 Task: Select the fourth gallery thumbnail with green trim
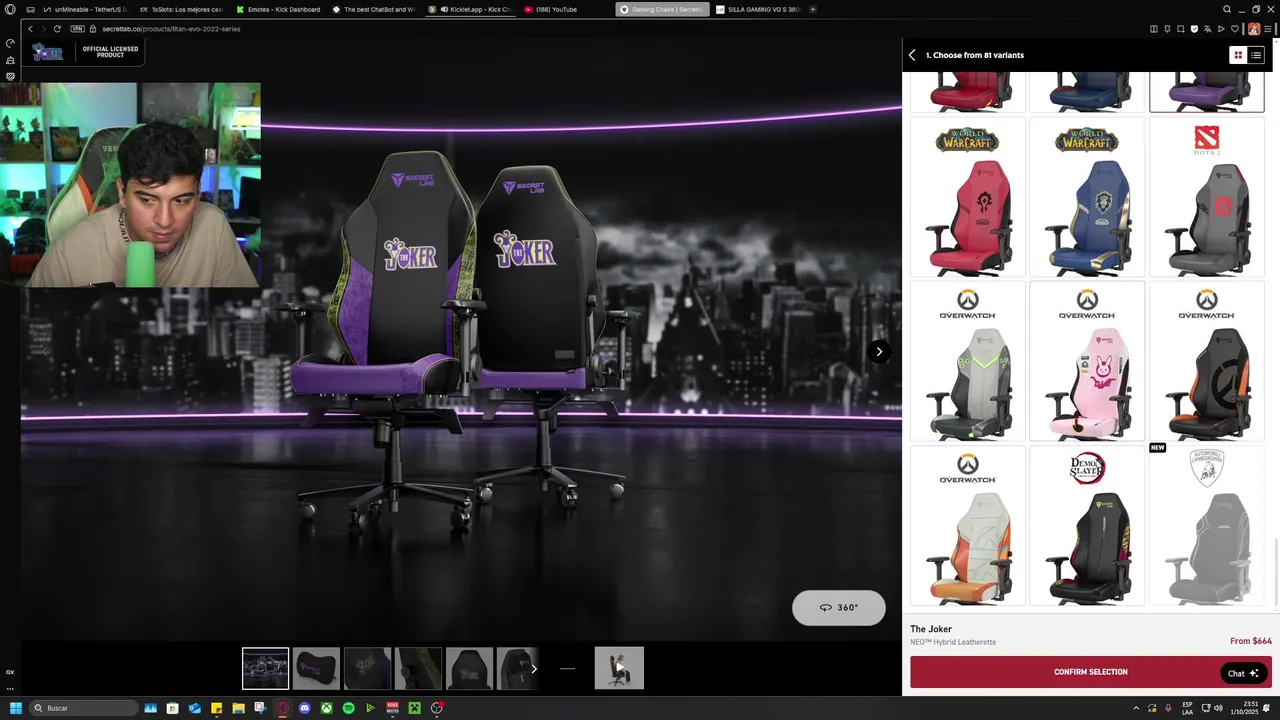pyautogui.click(x=418, y=669)
